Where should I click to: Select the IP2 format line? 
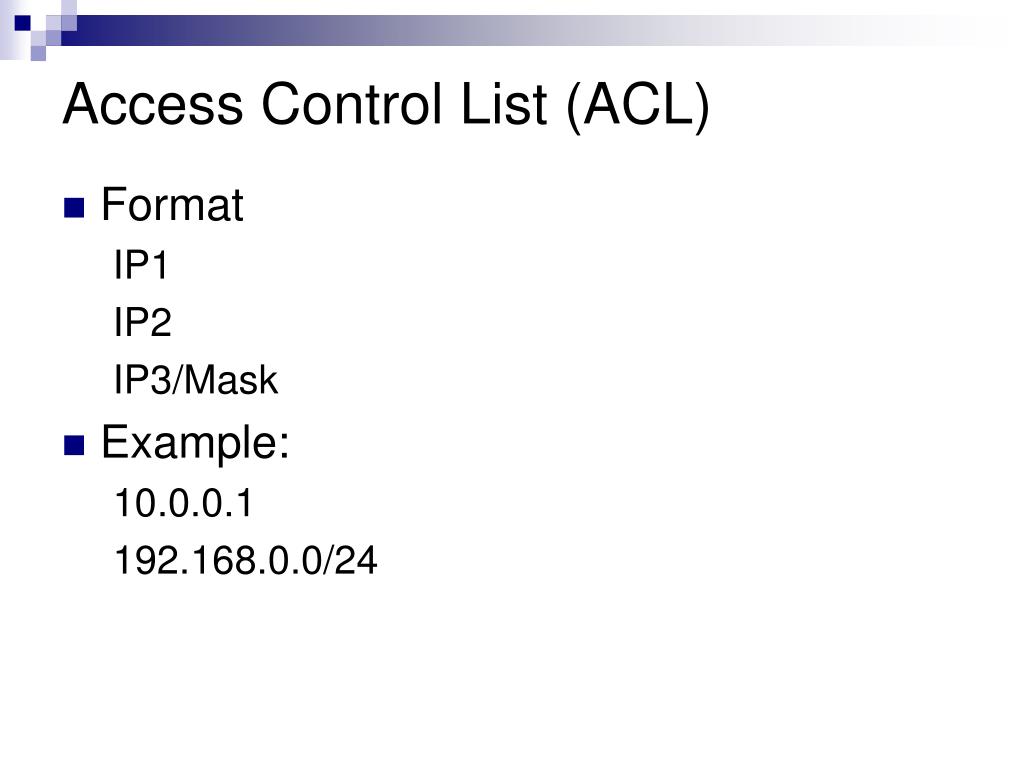[x=142, y=322]
